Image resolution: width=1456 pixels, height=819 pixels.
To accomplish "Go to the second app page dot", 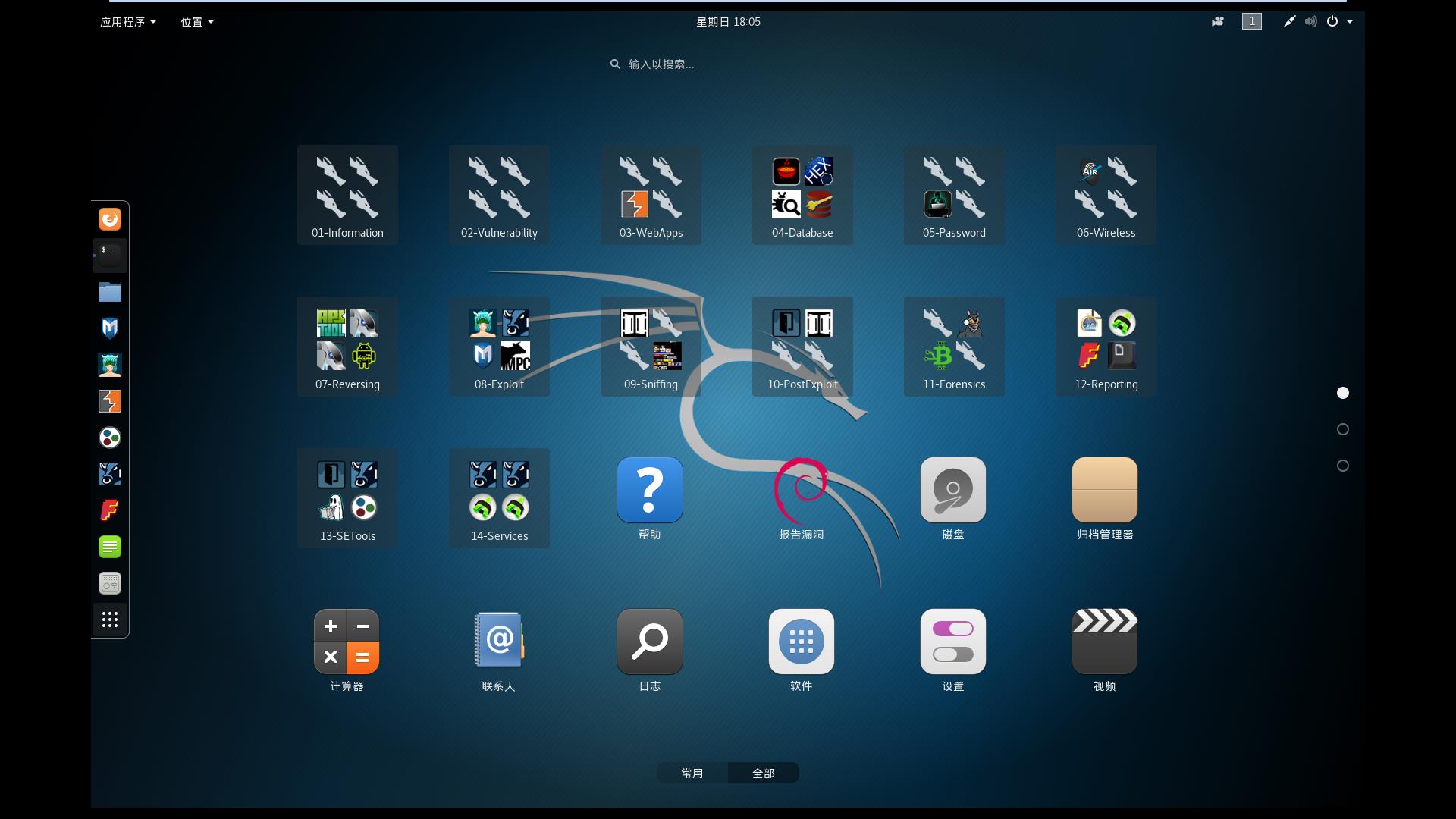I will pyautogui.click(x=1343, y=429).
